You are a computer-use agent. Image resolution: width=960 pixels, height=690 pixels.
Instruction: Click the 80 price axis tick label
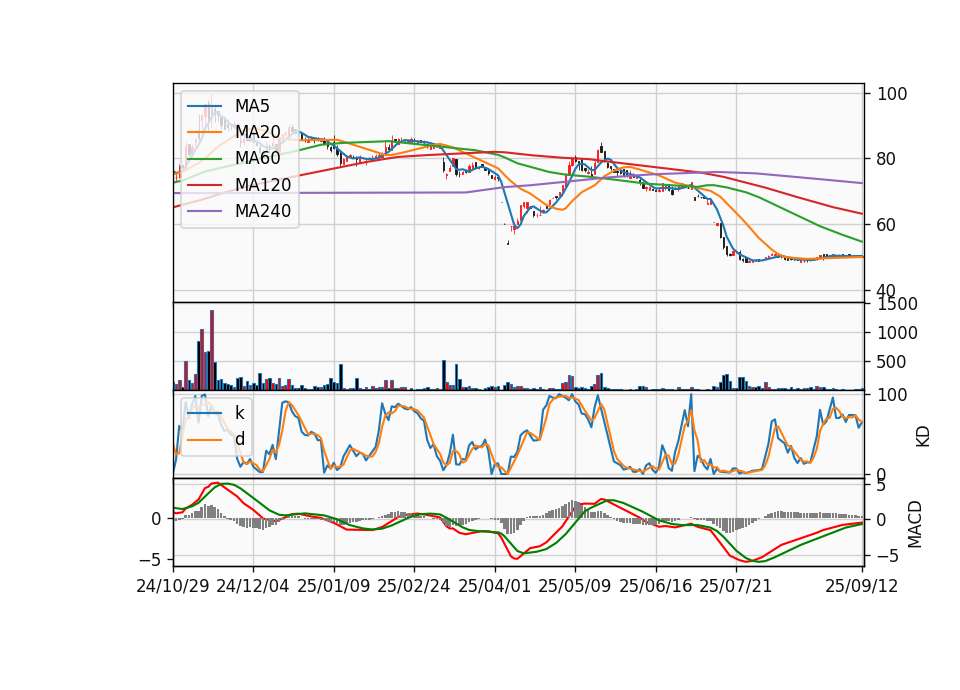[887, 159]
